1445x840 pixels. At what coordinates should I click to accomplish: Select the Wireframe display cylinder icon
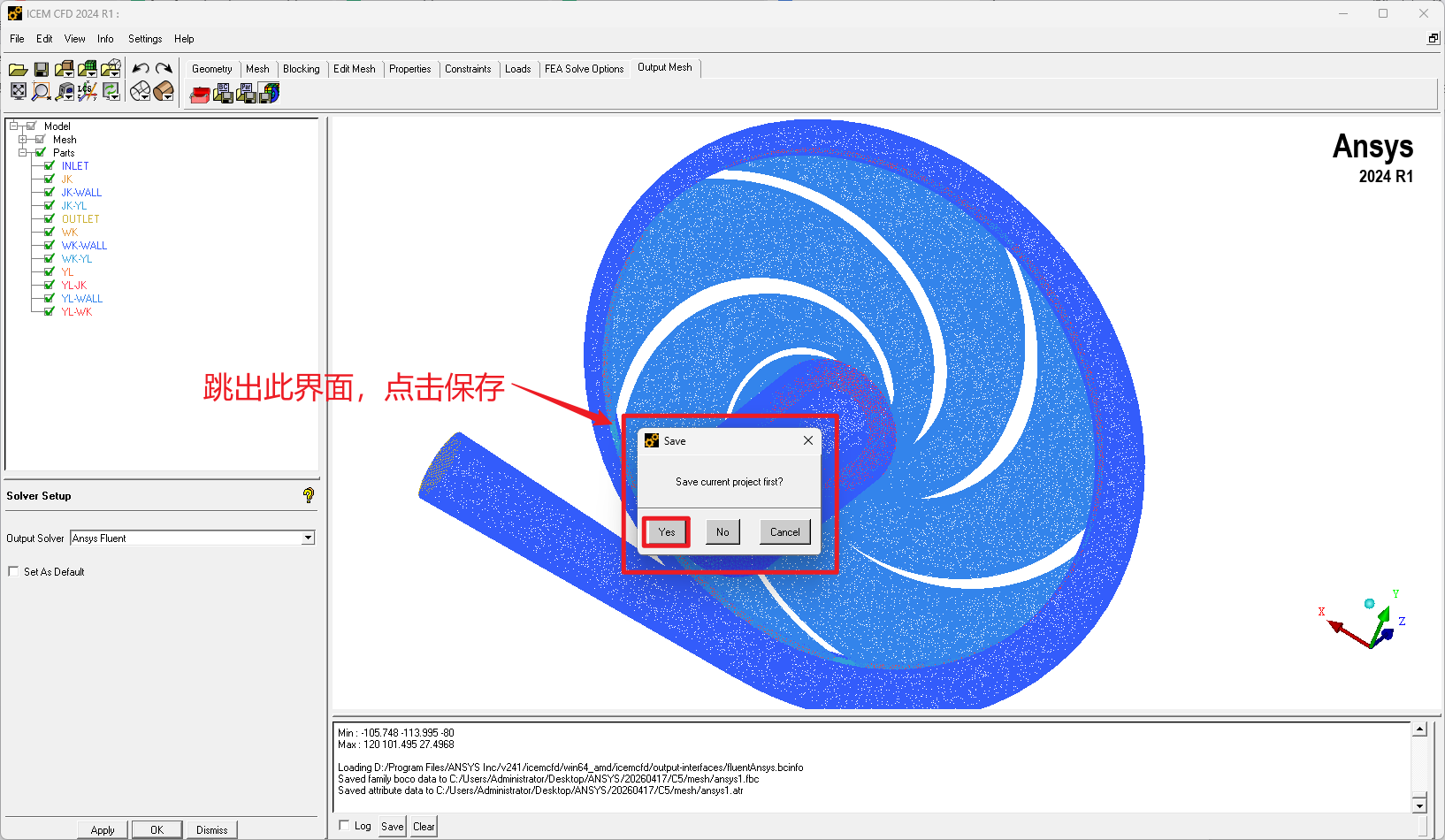click(x=139, y=91)
